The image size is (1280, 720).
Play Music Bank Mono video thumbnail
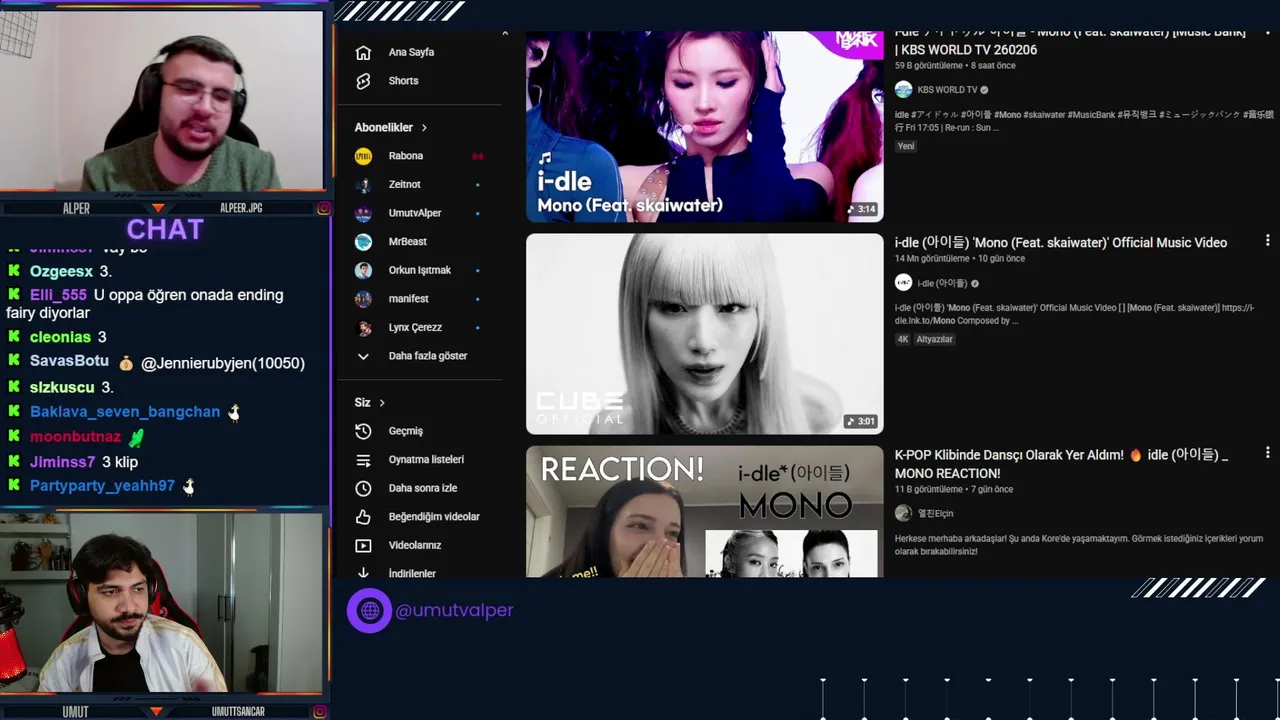(705, 127)
